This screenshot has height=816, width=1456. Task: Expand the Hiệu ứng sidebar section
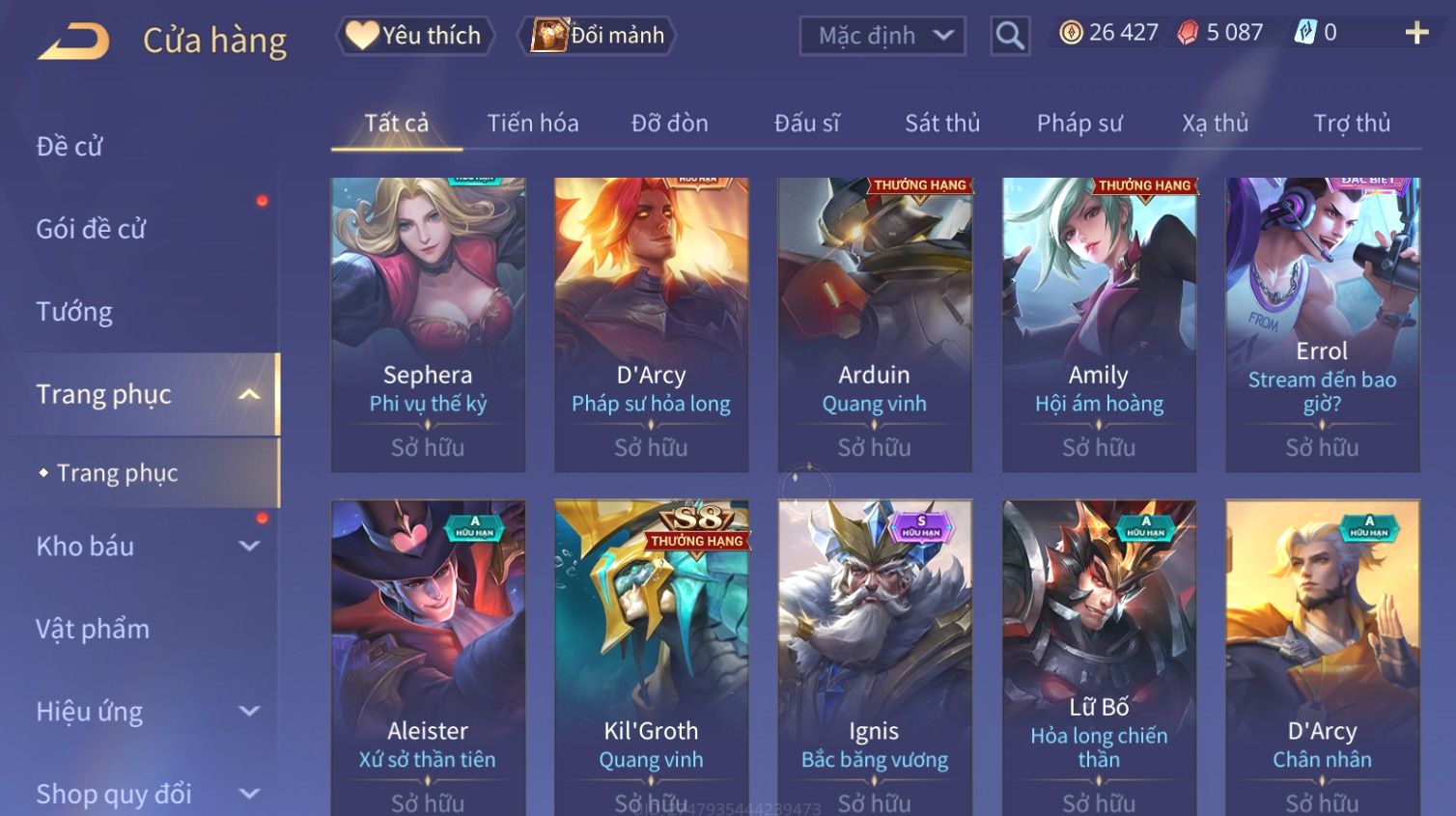pyautogui.click(x=249, y=712)
